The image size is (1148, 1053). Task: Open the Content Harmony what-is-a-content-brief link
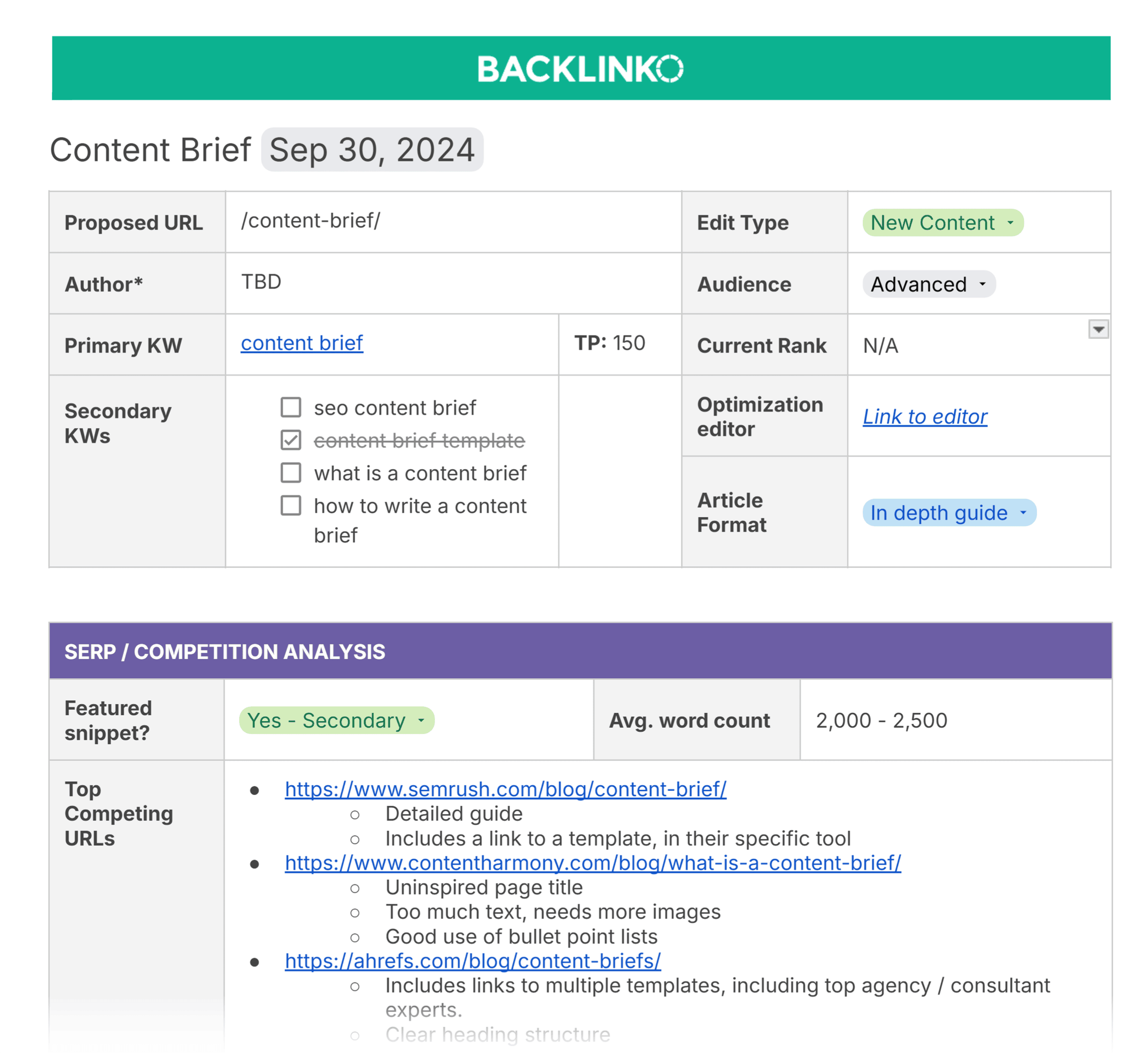coord(591,863)
